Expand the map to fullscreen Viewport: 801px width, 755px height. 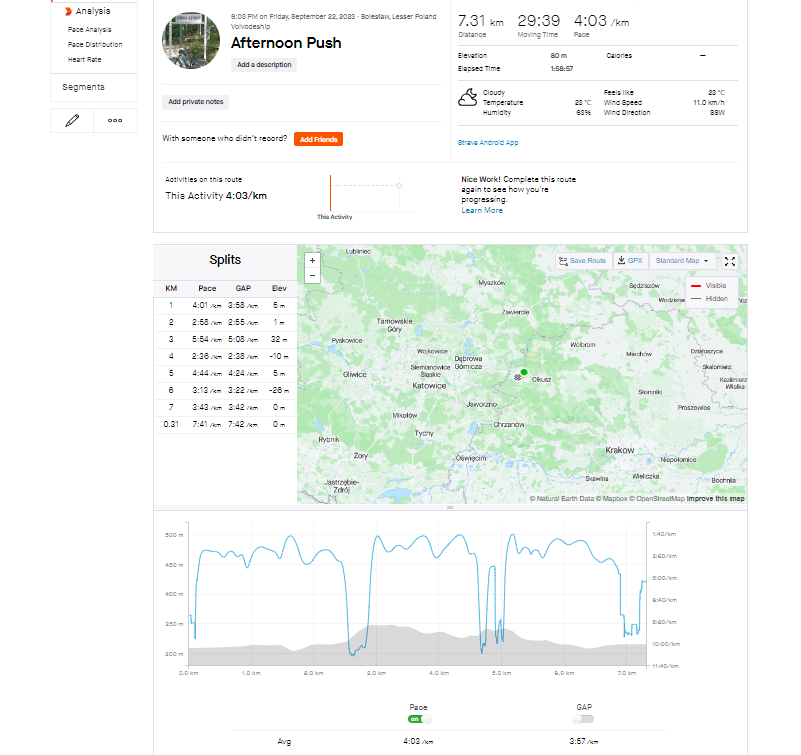730,261
